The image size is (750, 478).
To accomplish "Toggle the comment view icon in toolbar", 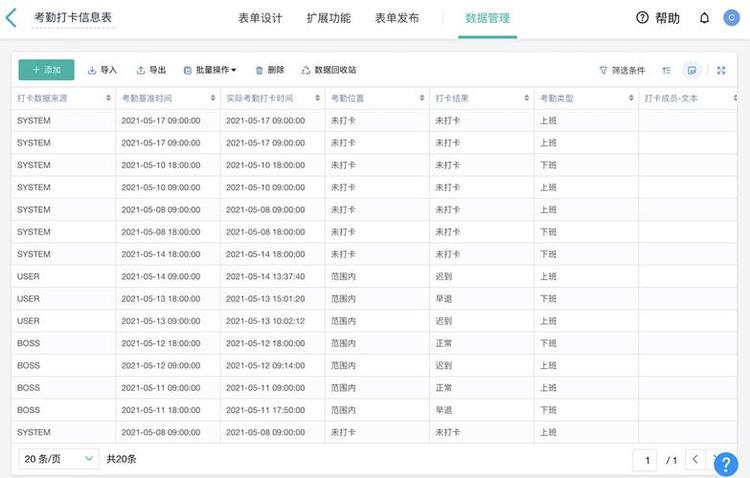I will click(x=692, y=70).
